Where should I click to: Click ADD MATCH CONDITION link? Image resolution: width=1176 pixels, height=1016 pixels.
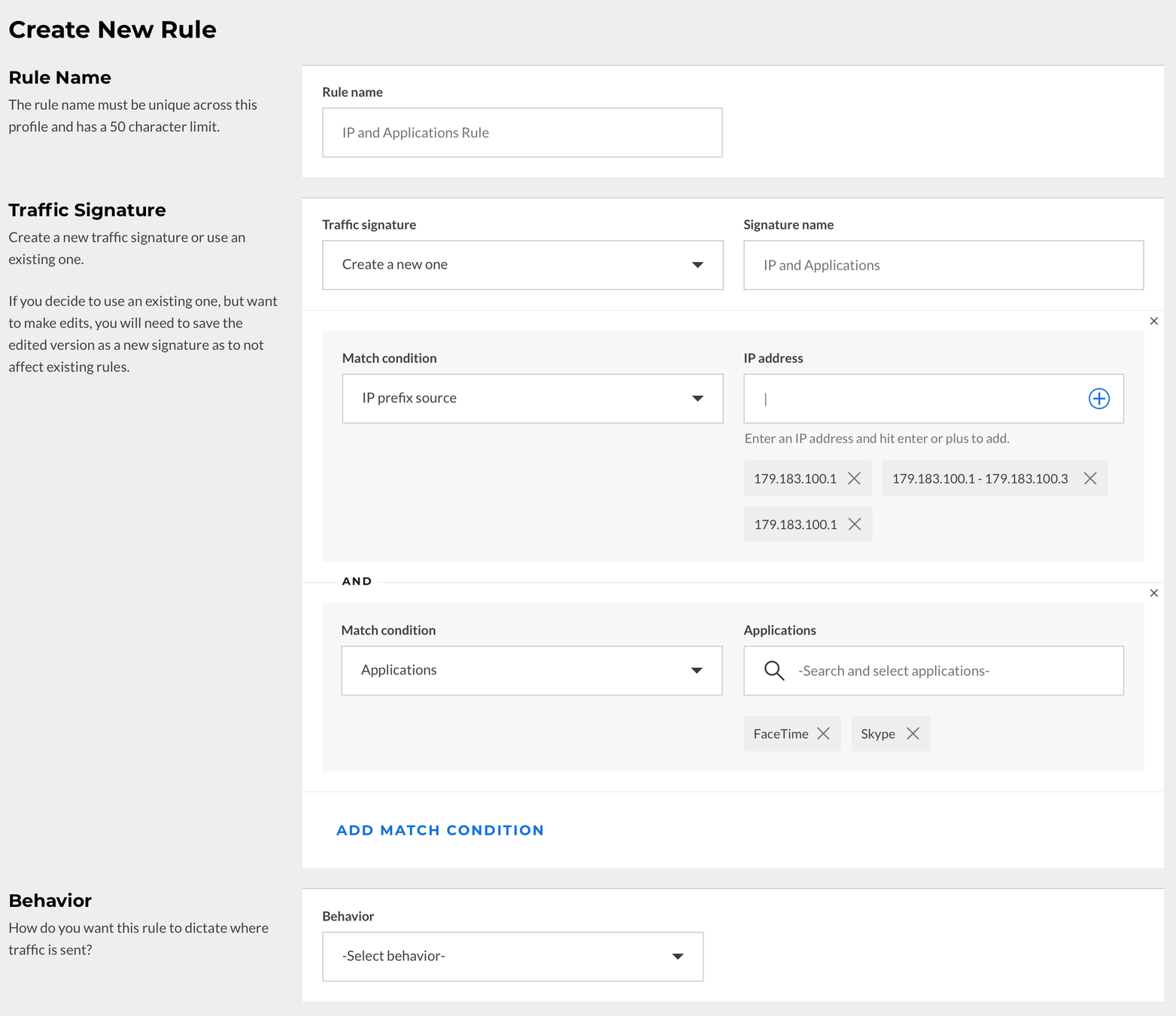pyautogui.click(x=439, y=830)
